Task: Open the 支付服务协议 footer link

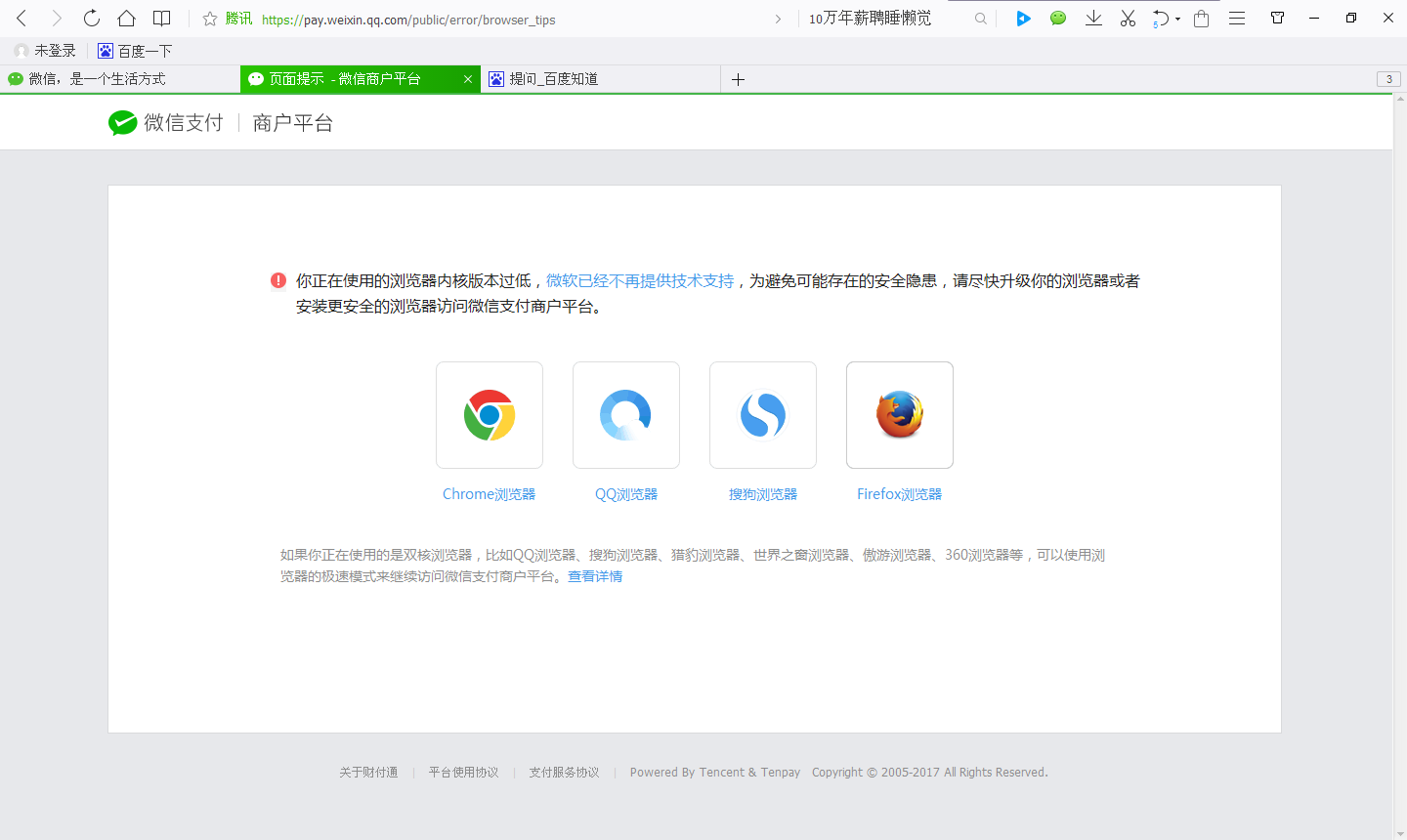Action: (565, 773)
